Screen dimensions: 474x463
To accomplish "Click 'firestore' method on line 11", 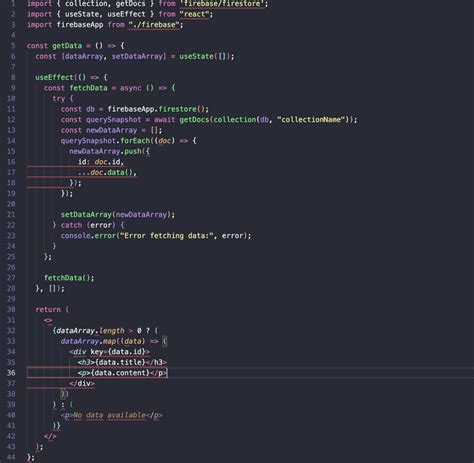I will pos(177,109).
